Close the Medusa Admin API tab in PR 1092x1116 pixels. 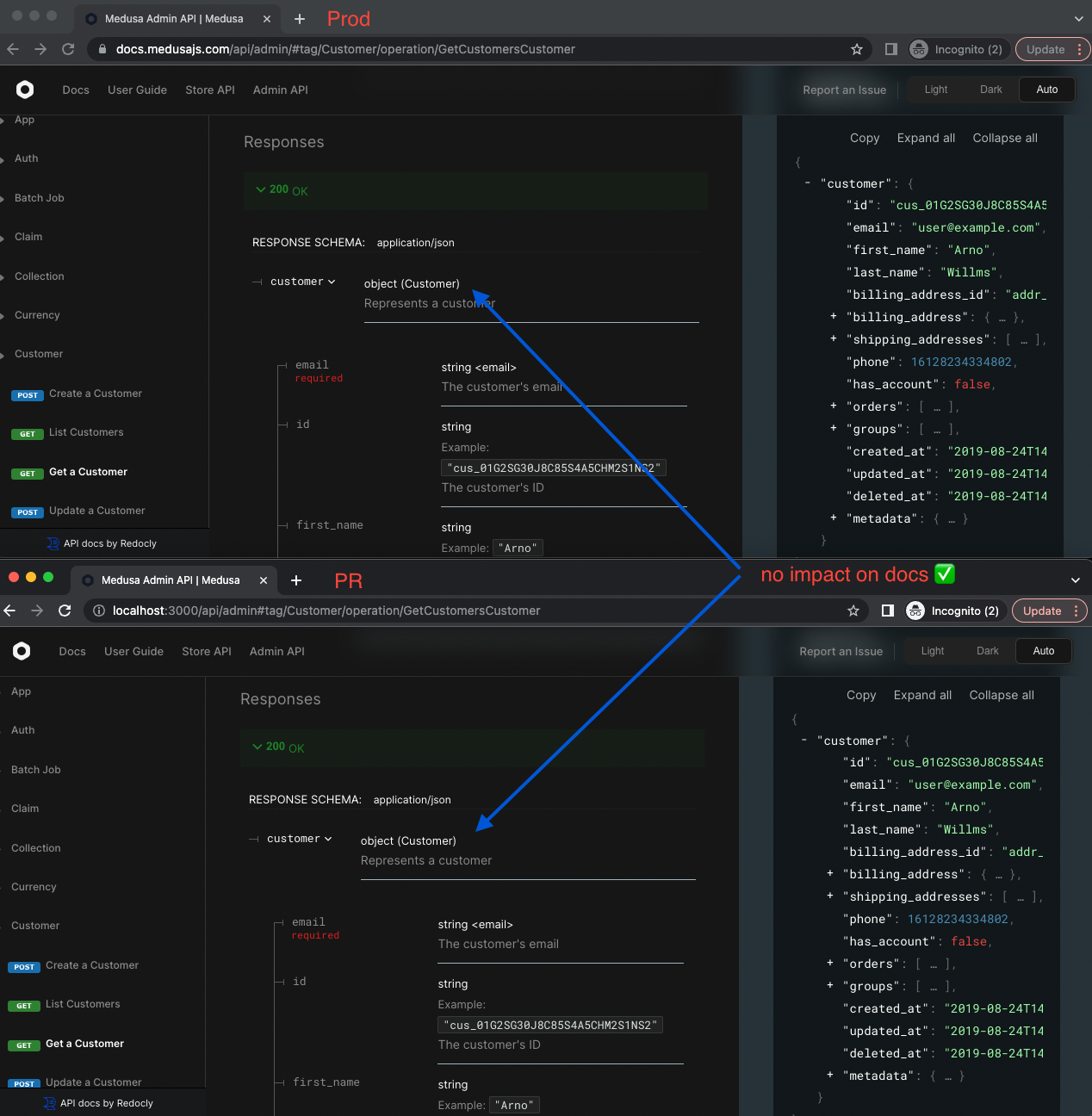(264, 580)
